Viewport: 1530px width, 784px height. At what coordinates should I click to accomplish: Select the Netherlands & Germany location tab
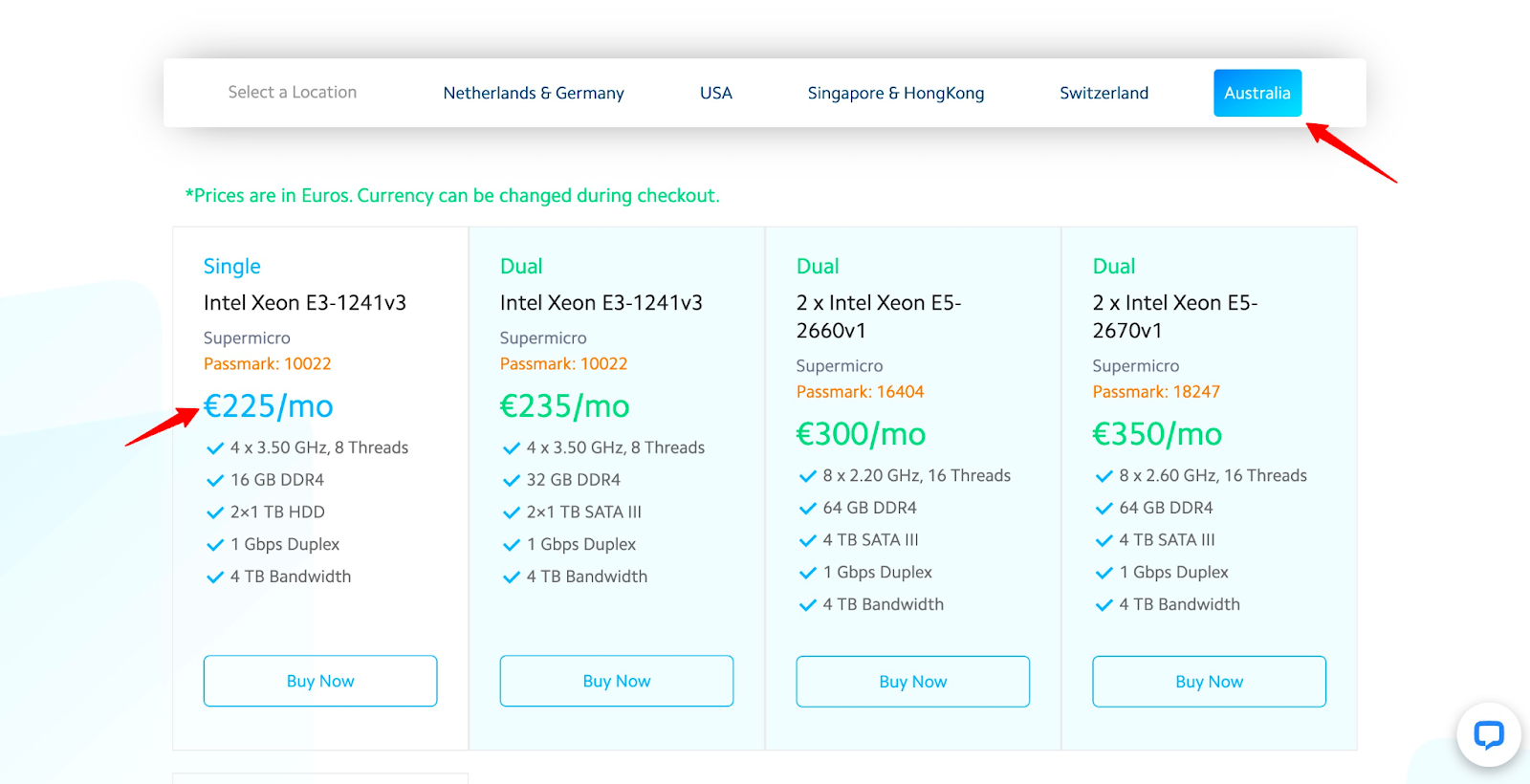534,93
